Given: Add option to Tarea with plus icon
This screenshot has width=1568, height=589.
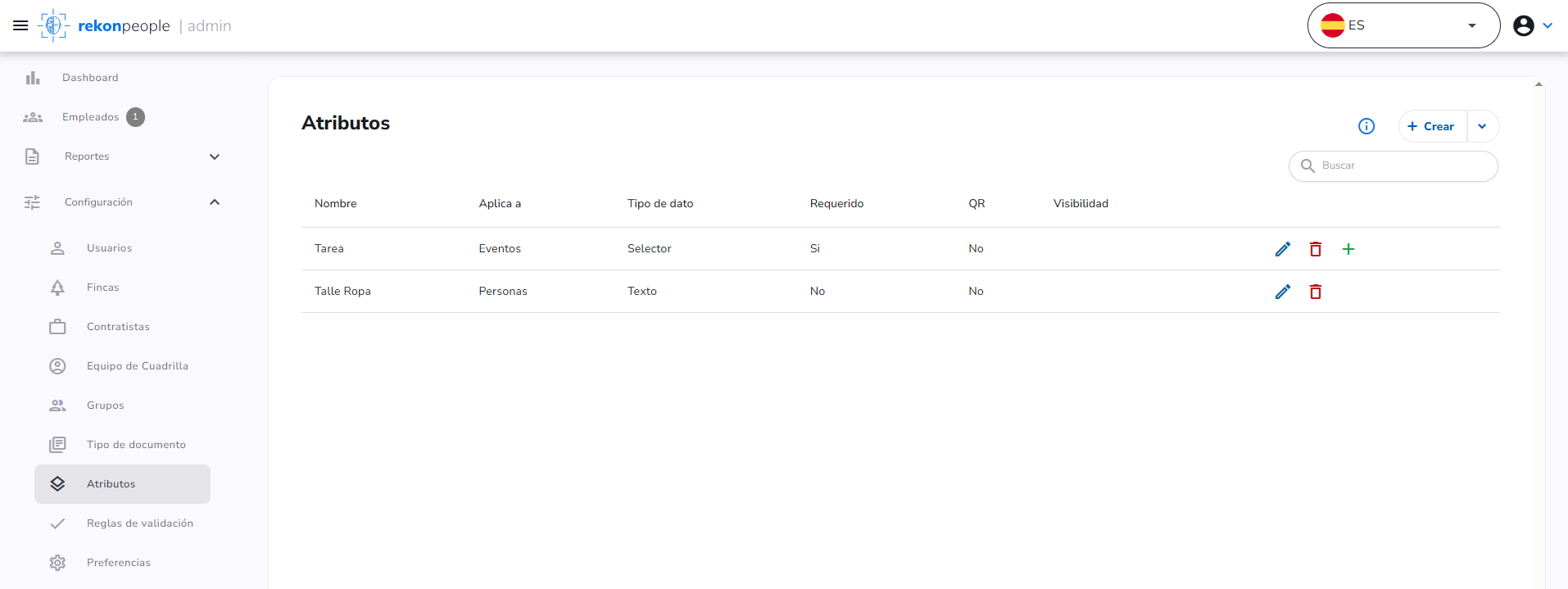Looking at the screenshot, I should 1348,249.
